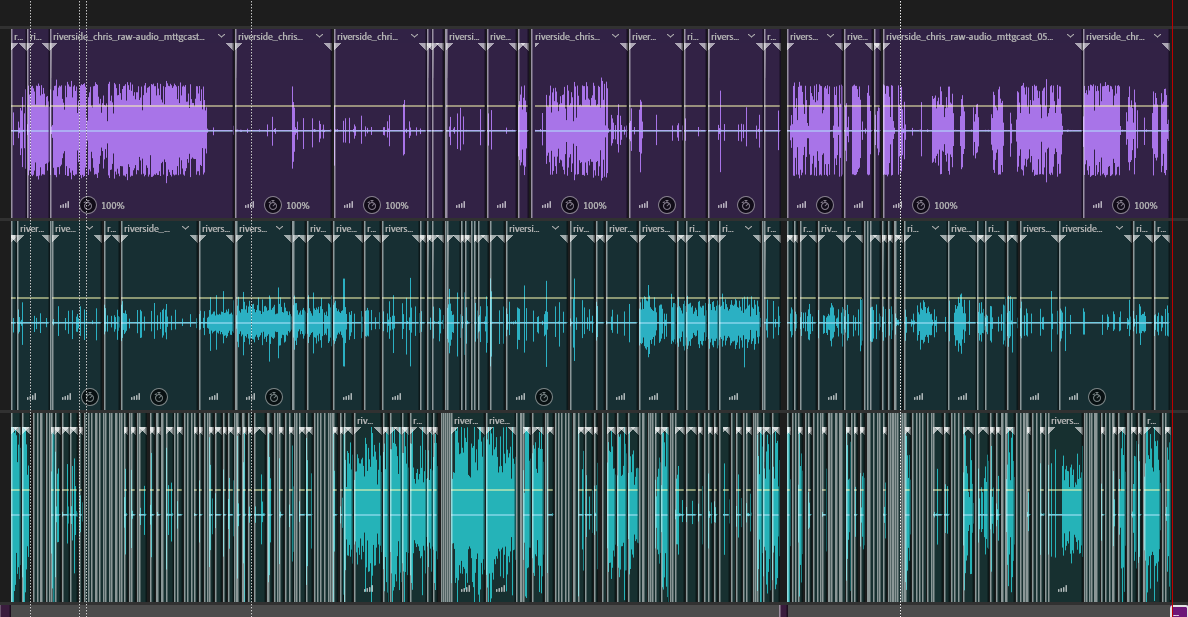Click volume bars icon on bottom-track rivers... clip
Viewport: 1188px width, 617px height.
pyautogui.click(x=1062, y=588)
